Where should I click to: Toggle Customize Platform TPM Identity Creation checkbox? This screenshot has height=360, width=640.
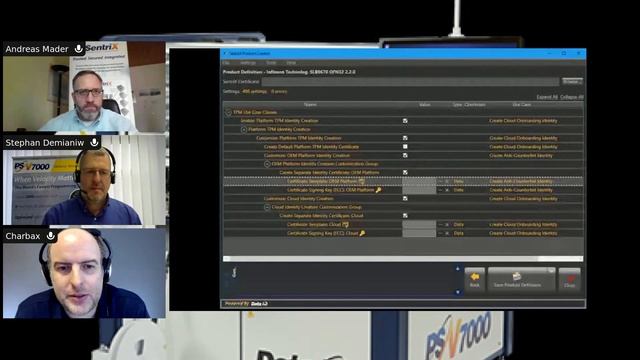pyautogui.click(x=405, y=138)
